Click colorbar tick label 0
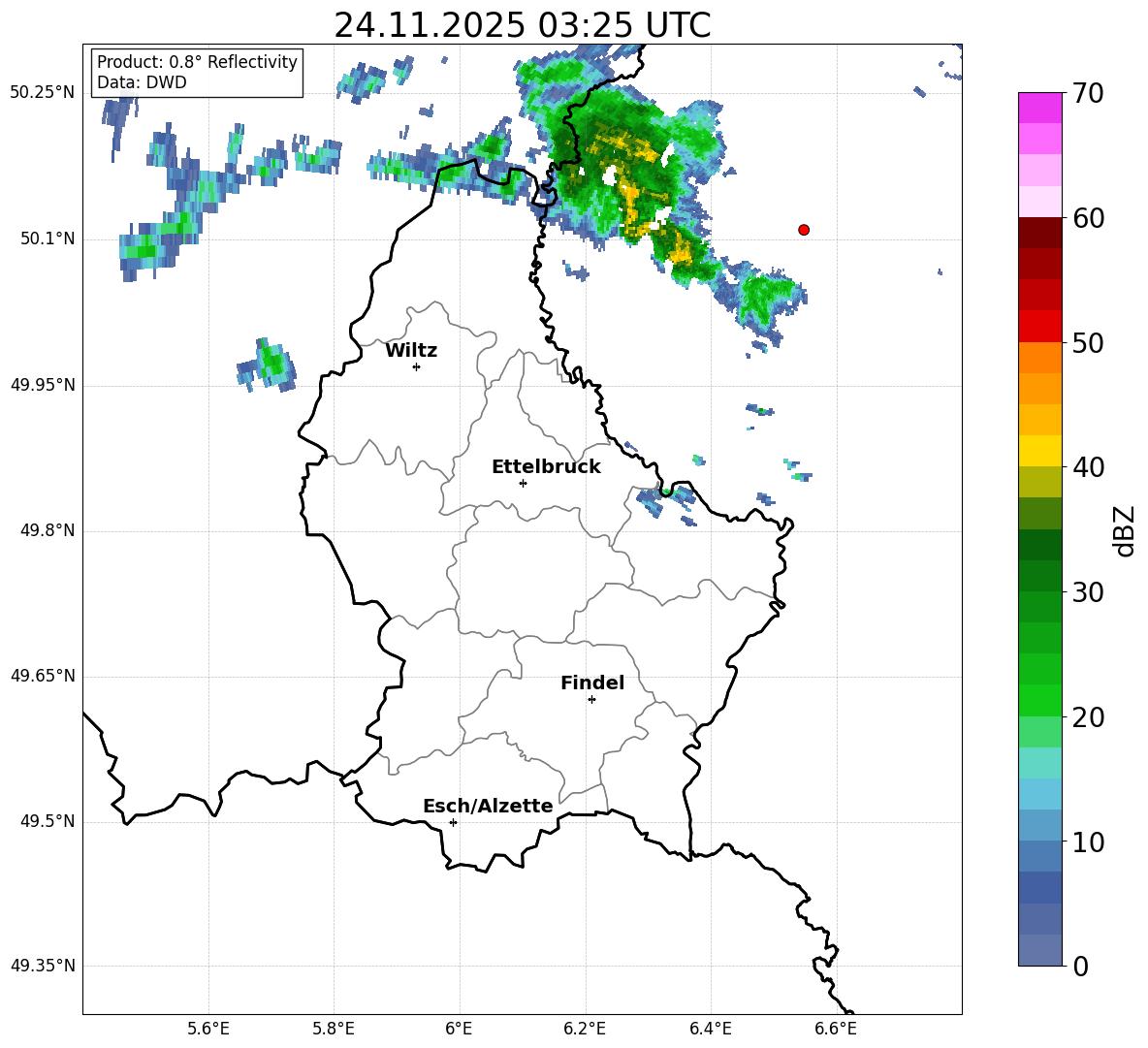1148x1048 pixels. 1080,966
